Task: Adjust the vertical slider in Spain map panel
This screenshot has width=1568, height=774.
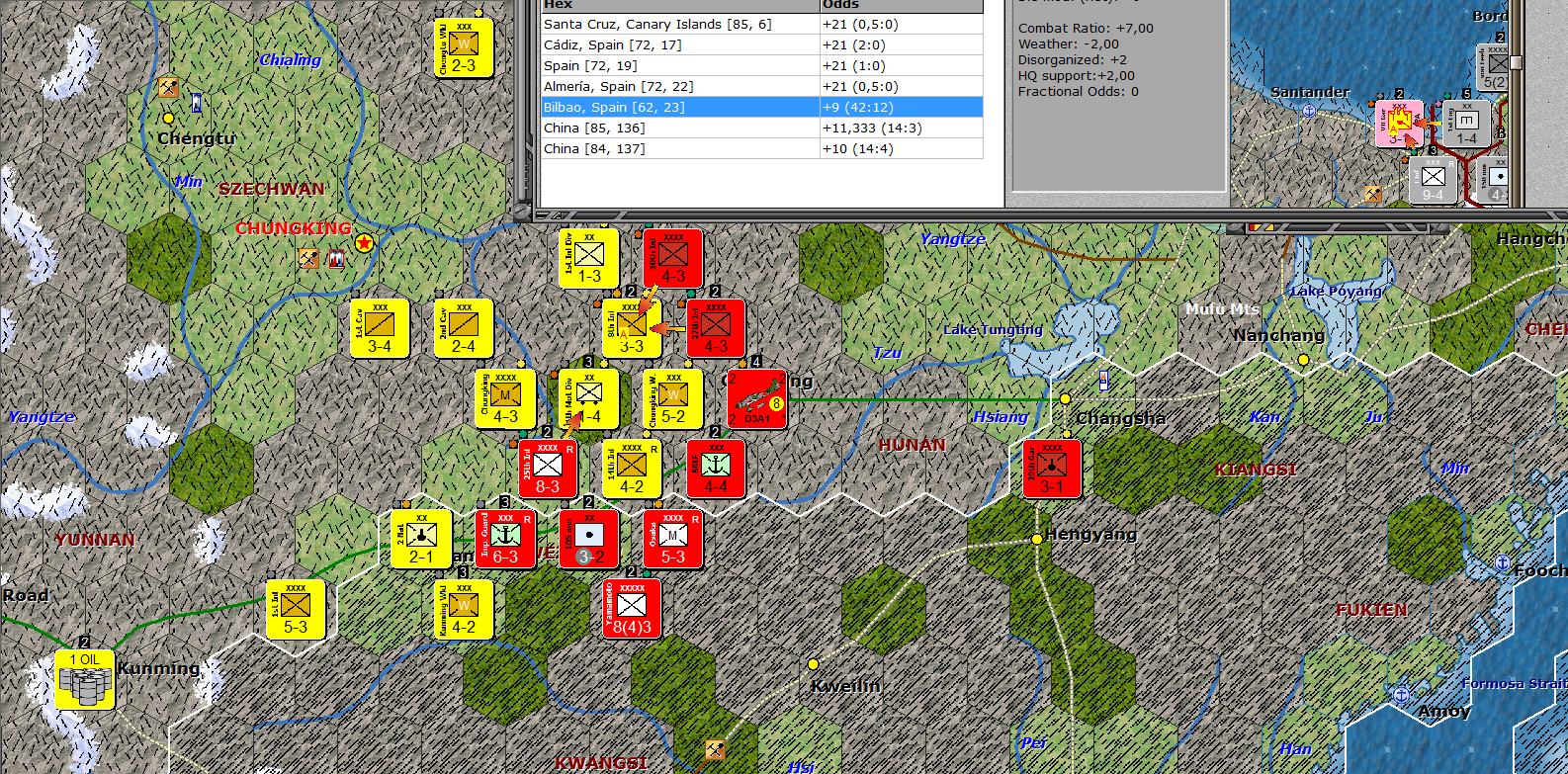Action: click(1516, 61)
